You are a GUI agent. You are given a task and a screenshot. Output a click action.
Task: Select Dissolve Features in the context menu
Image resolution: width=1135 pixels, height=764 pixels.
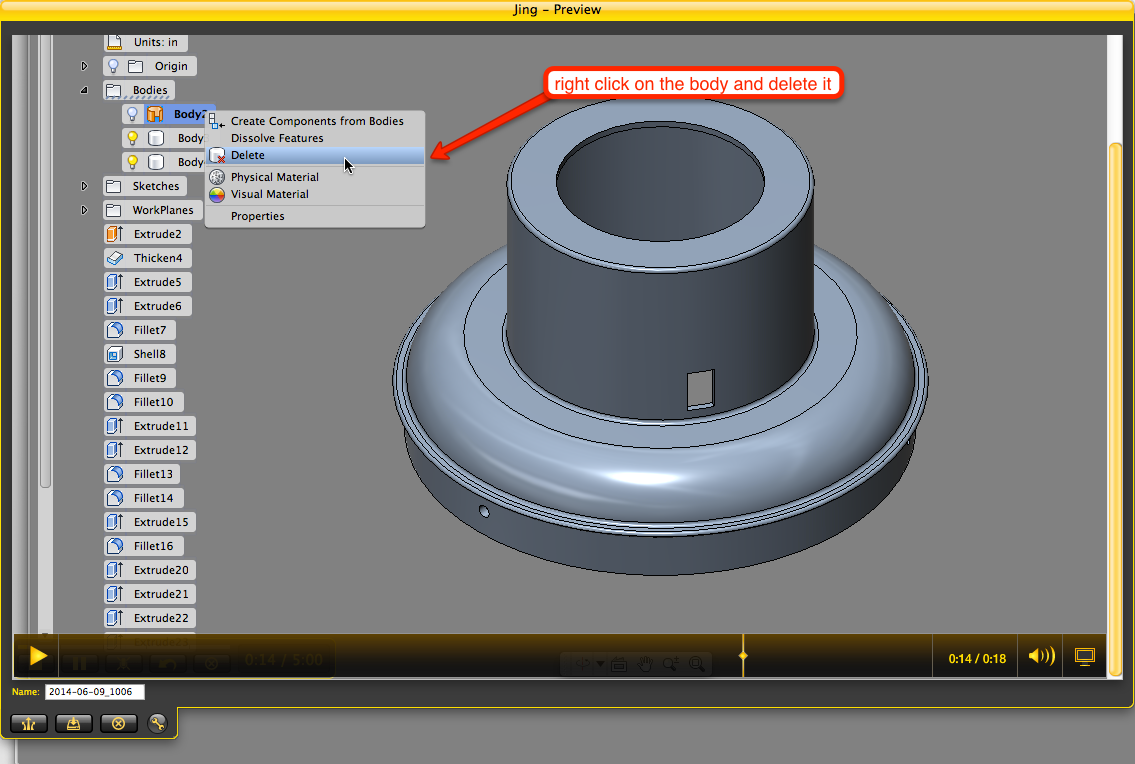[x=277, y=138]
